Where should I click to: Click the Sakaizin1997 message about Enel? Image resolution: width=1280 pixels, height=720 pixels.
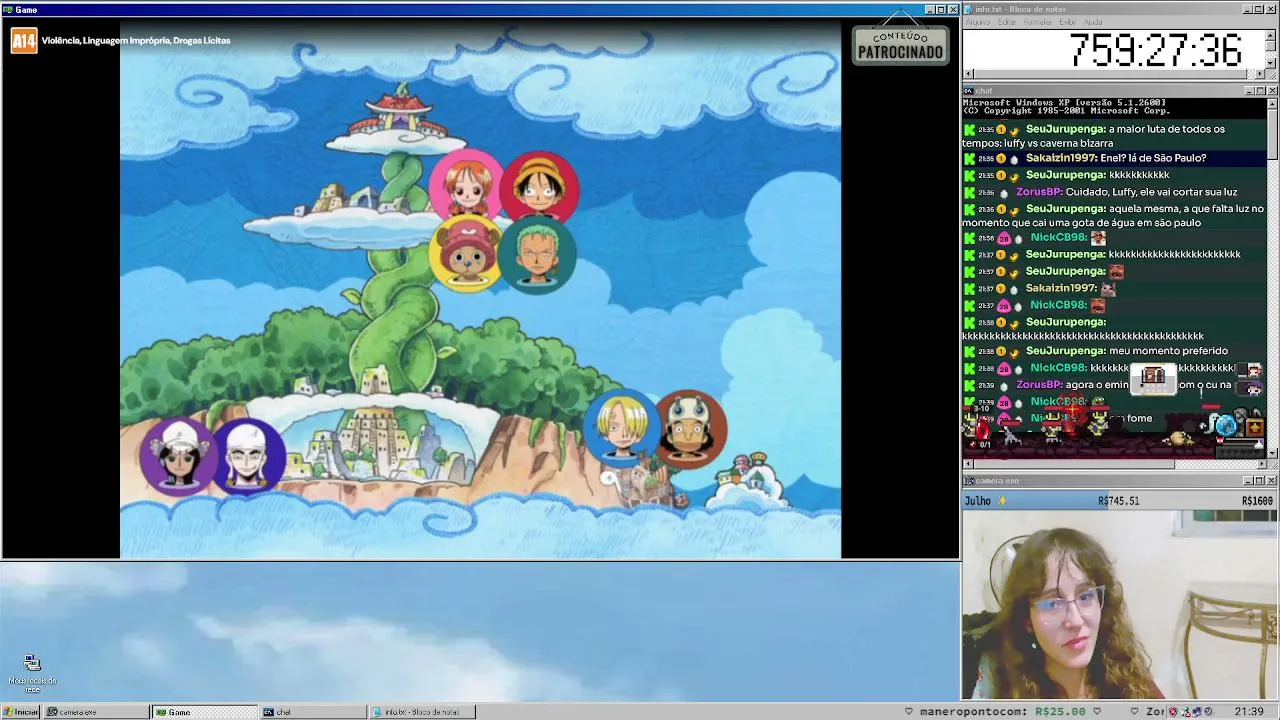coord(1116,158)
